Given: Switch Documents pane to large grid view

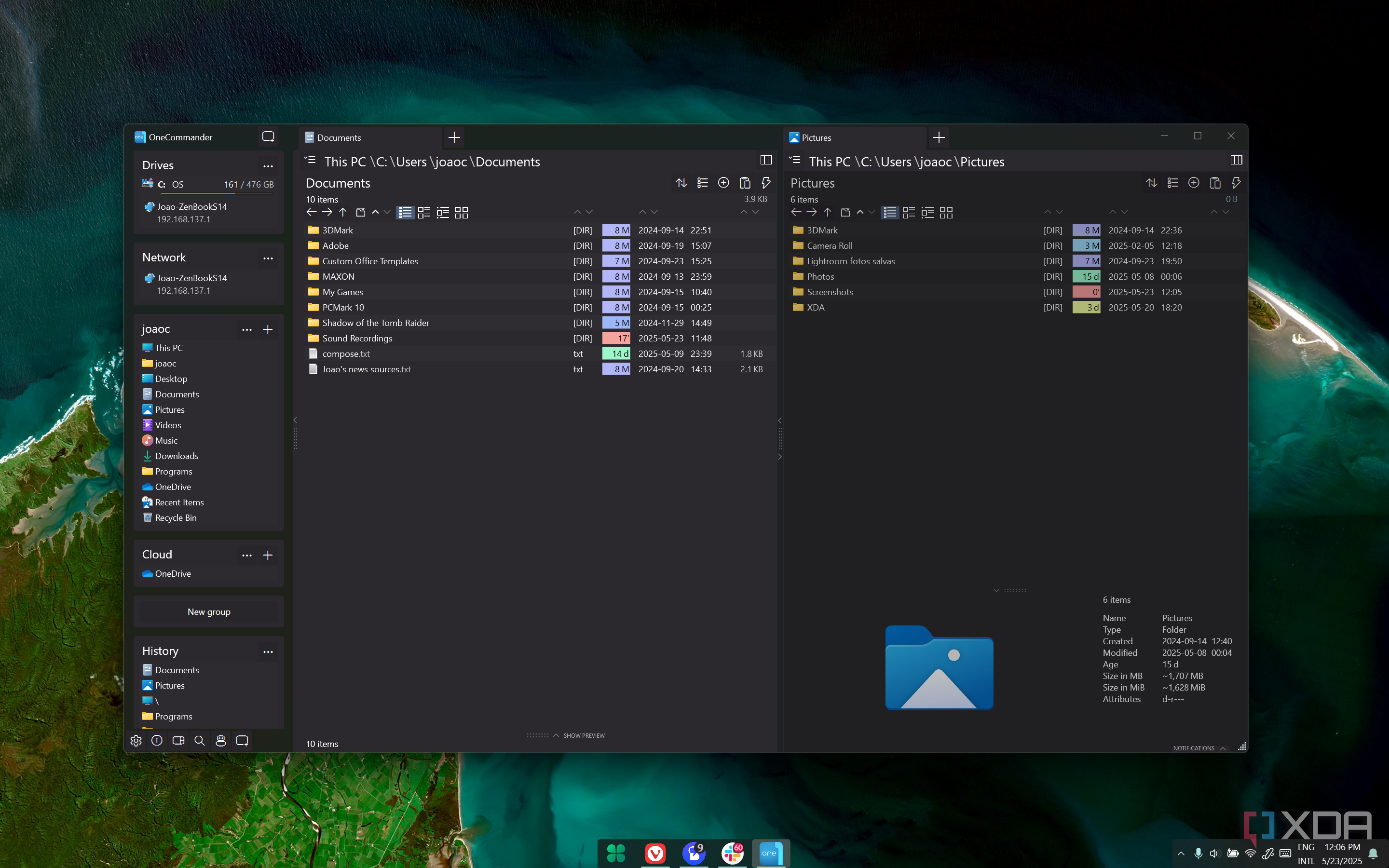Looking at the screenshot, I should (x=462, y=212).
